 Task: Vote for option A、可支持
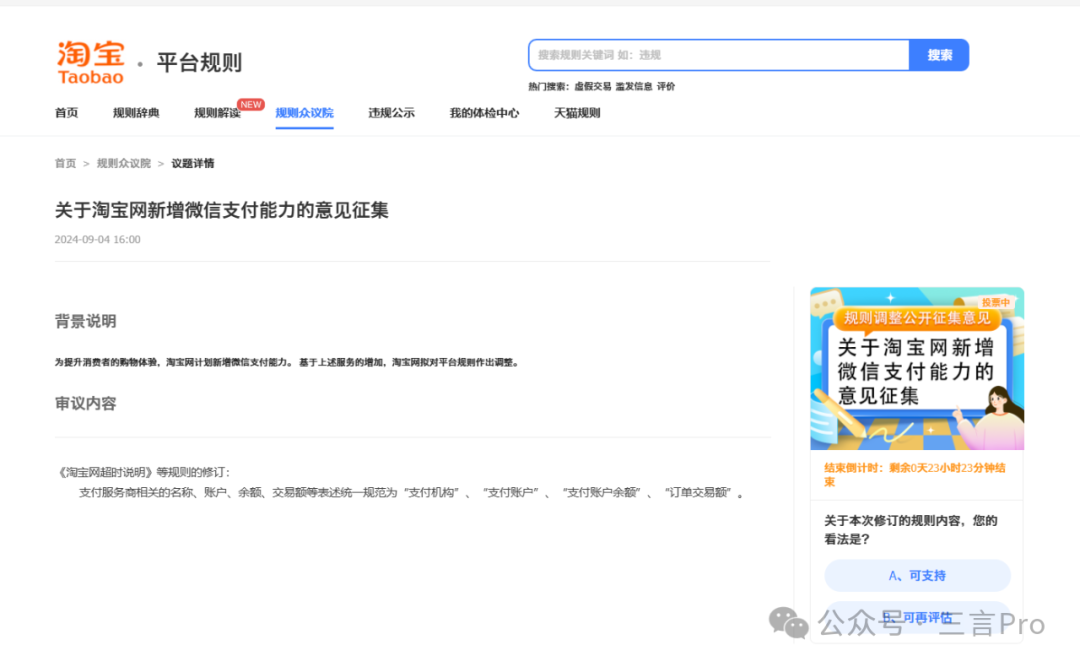pos(917,575)
